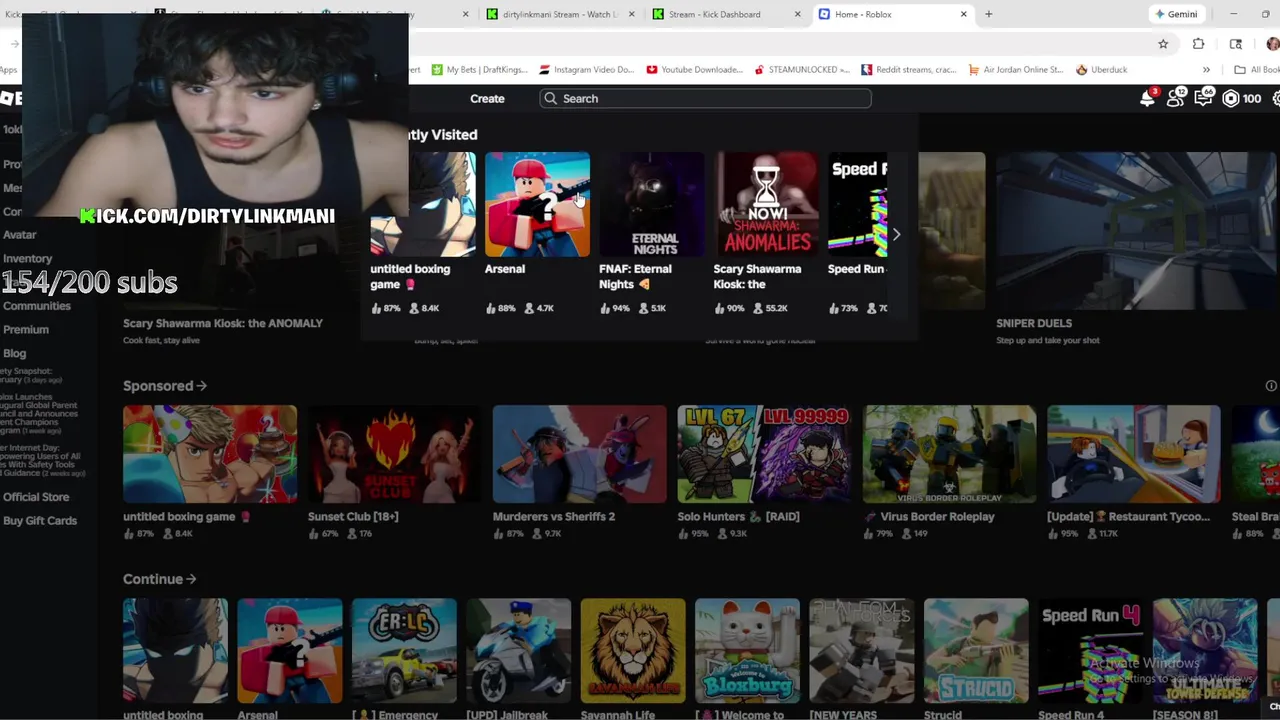Screen dimensions: 1280x720
Task: Open My Bets DraftKings bookmark
Action: click(x=478, y=70)
